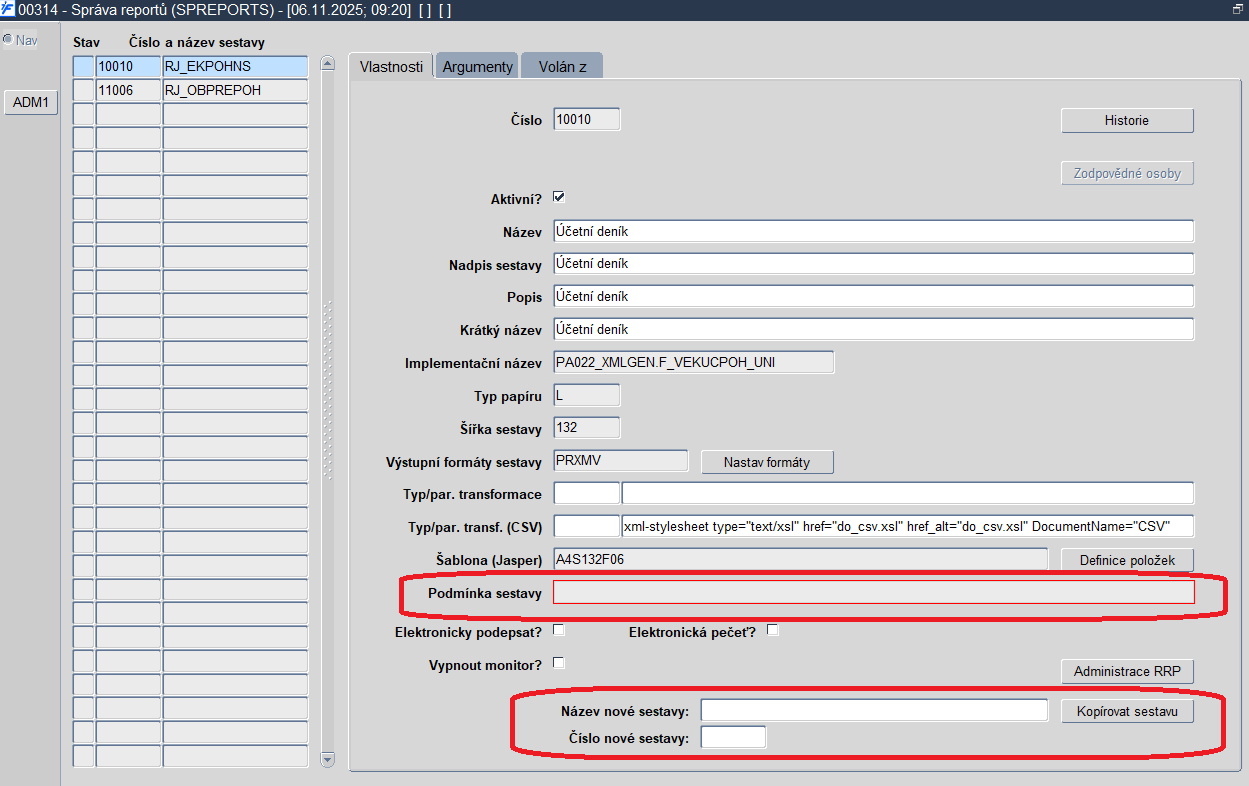Uncheck the Aktivní? checkbox
The image size is (1249, 786).
[x=559, y=197]
